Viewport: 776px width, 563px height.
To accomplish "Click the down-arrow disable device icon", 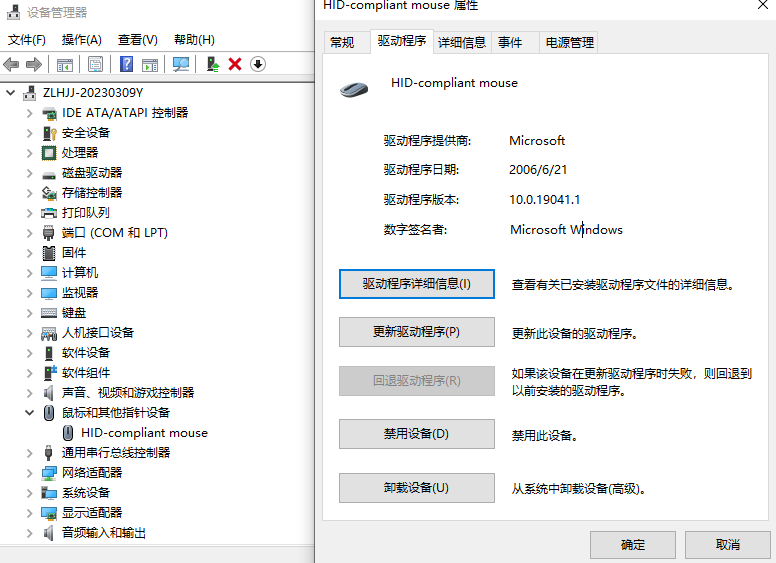I will (x=258, y=64).
